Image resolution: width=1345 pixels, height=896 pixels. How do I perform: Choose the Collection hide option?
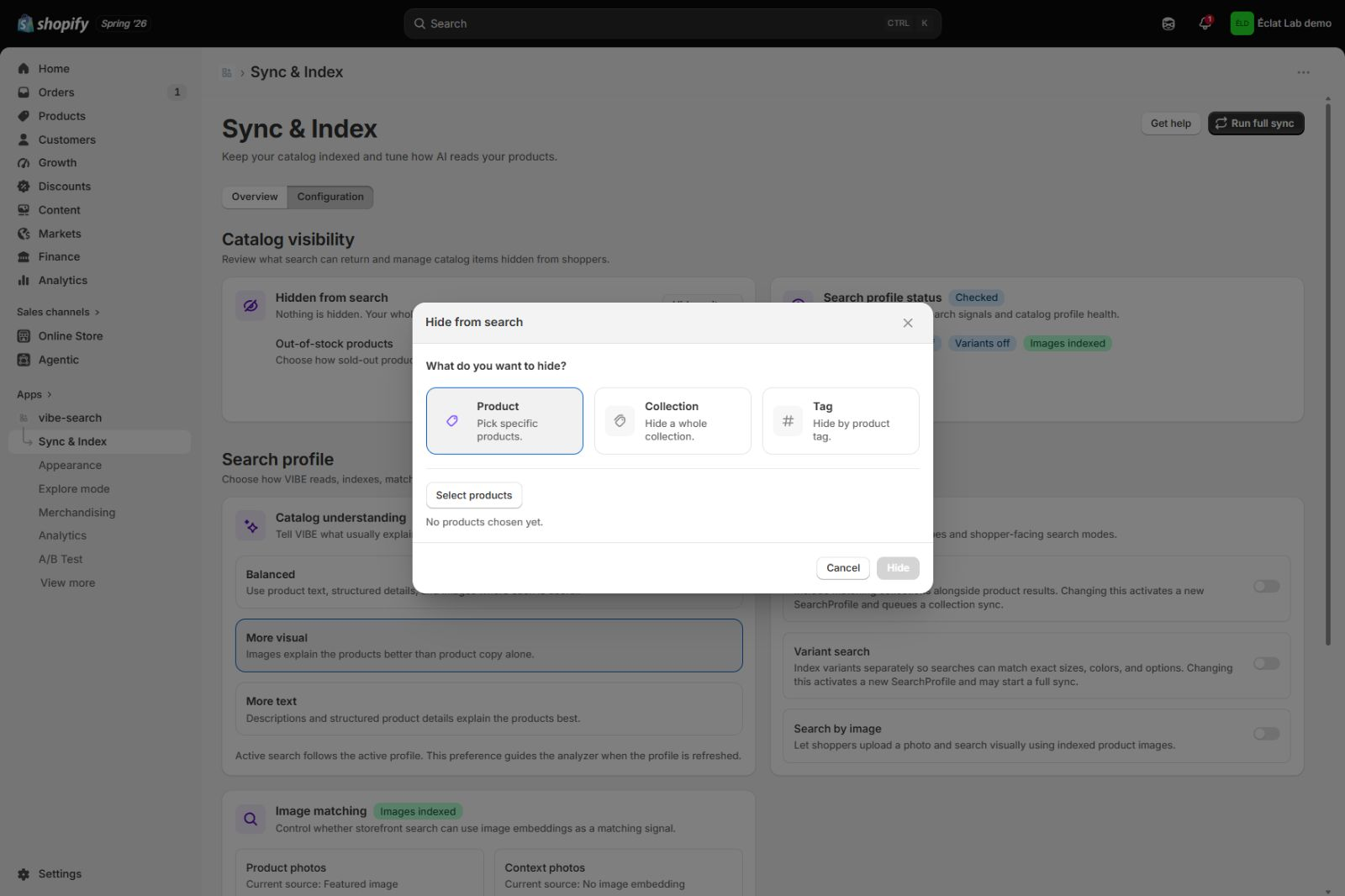click(x=672, y=421)
